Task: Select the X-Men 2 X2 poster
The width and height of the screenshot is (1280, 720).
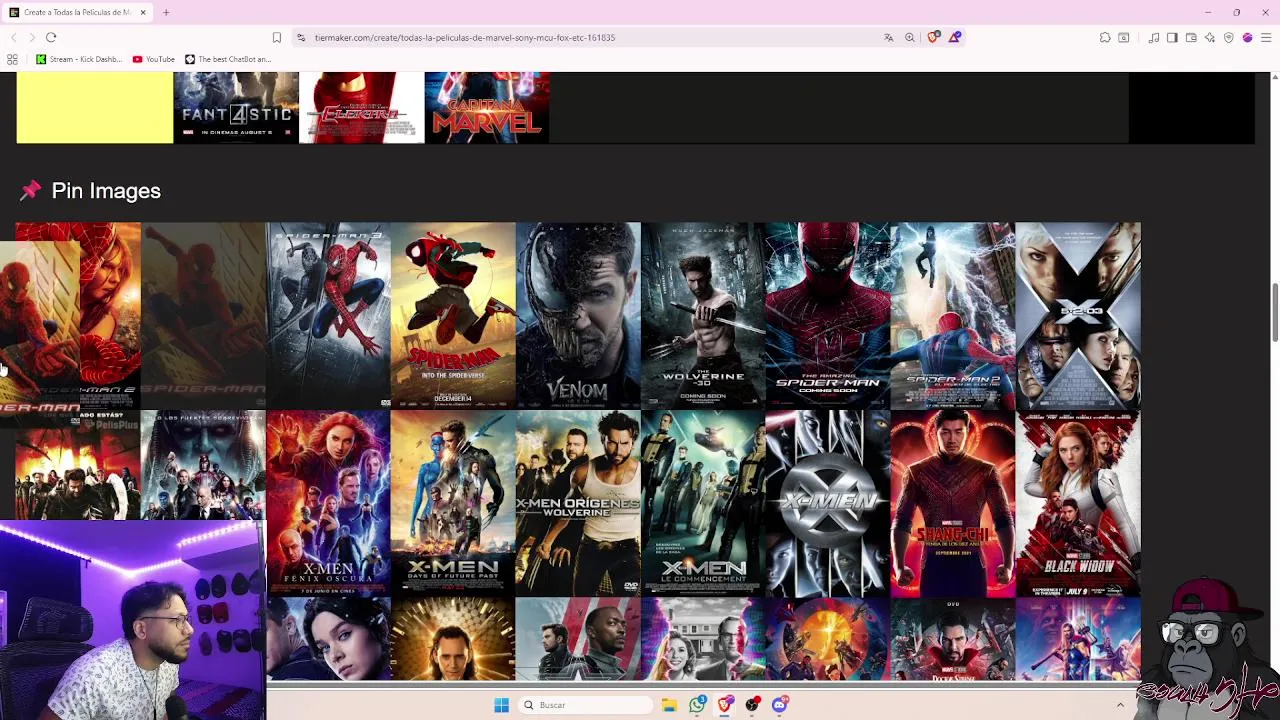Action: pyautogui.click(x=1078, y=315)
